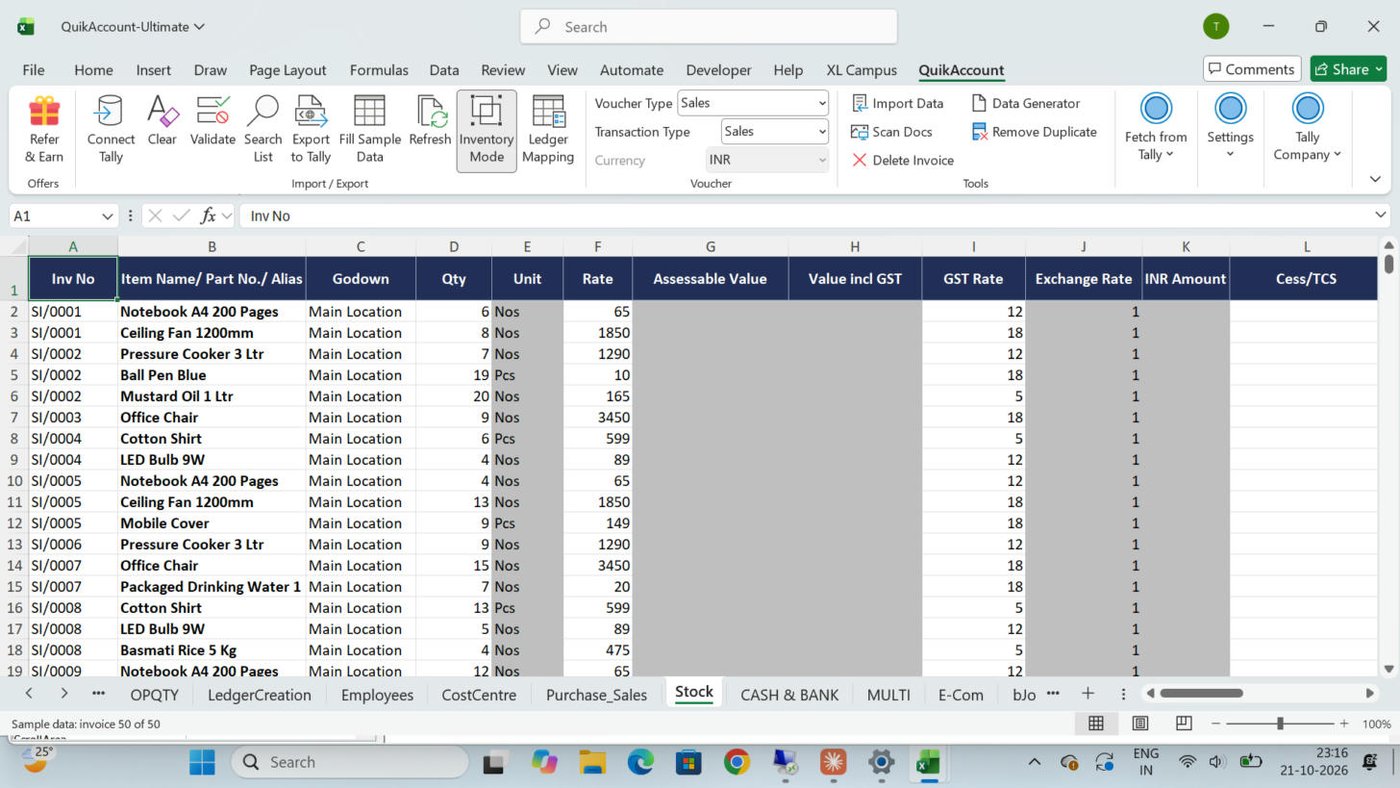Click the zoom slider handle
This screenshot has width=1400, height=788.
coord(1280,723)
